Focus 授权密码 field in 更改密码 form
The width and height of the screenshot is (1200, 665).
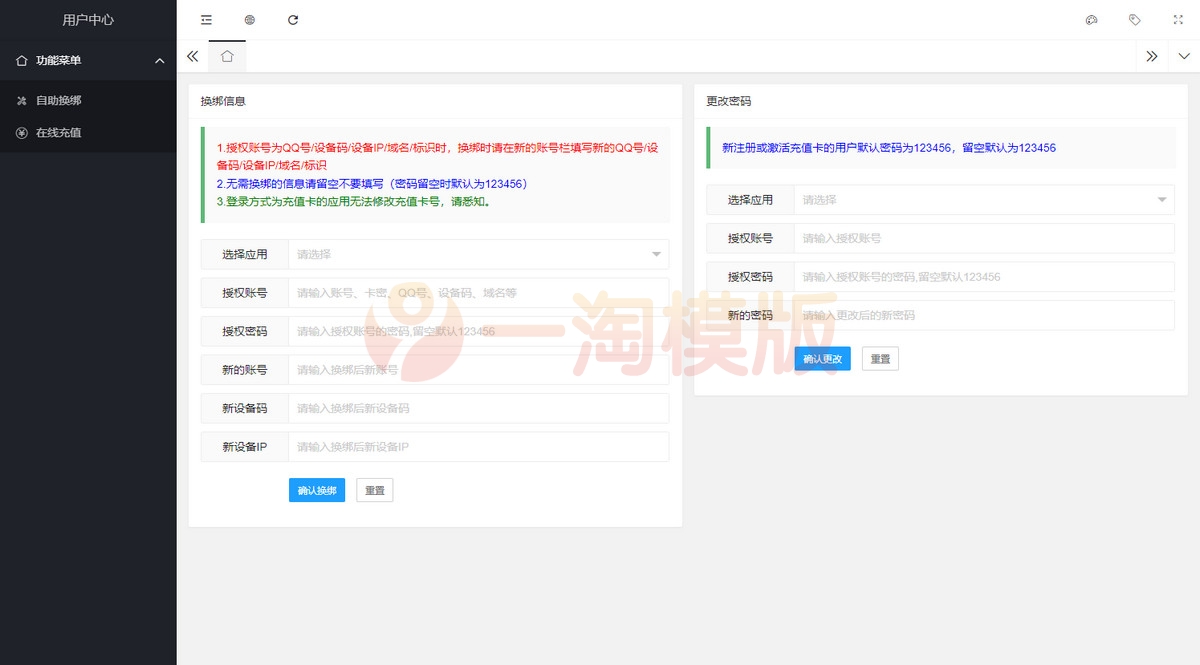click(x=984, y=277)
